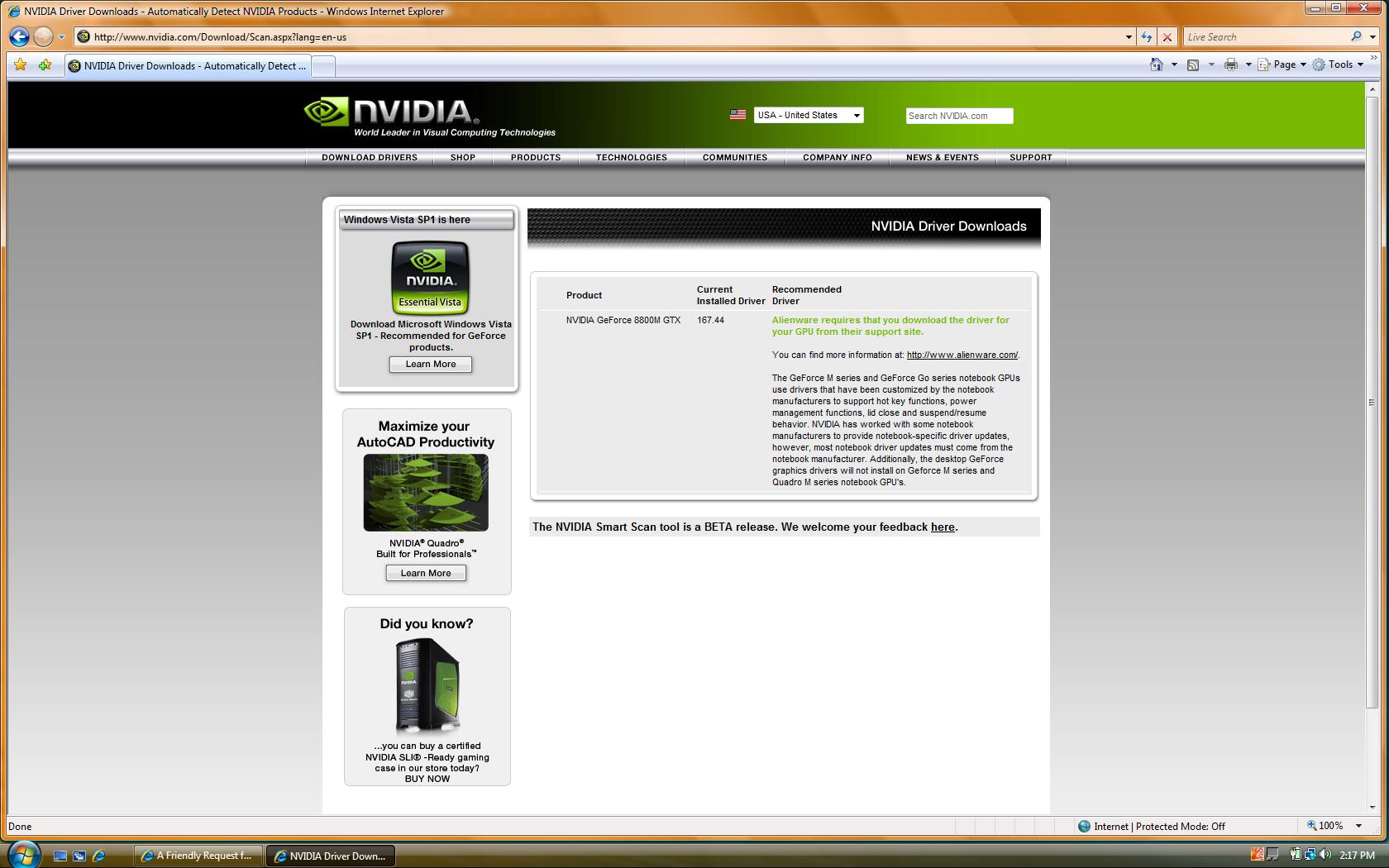This screenshot has width=1389, height=868.
Task: Click the NVIDIA Essential Vista badge image
Action: (x=430, y=277)
